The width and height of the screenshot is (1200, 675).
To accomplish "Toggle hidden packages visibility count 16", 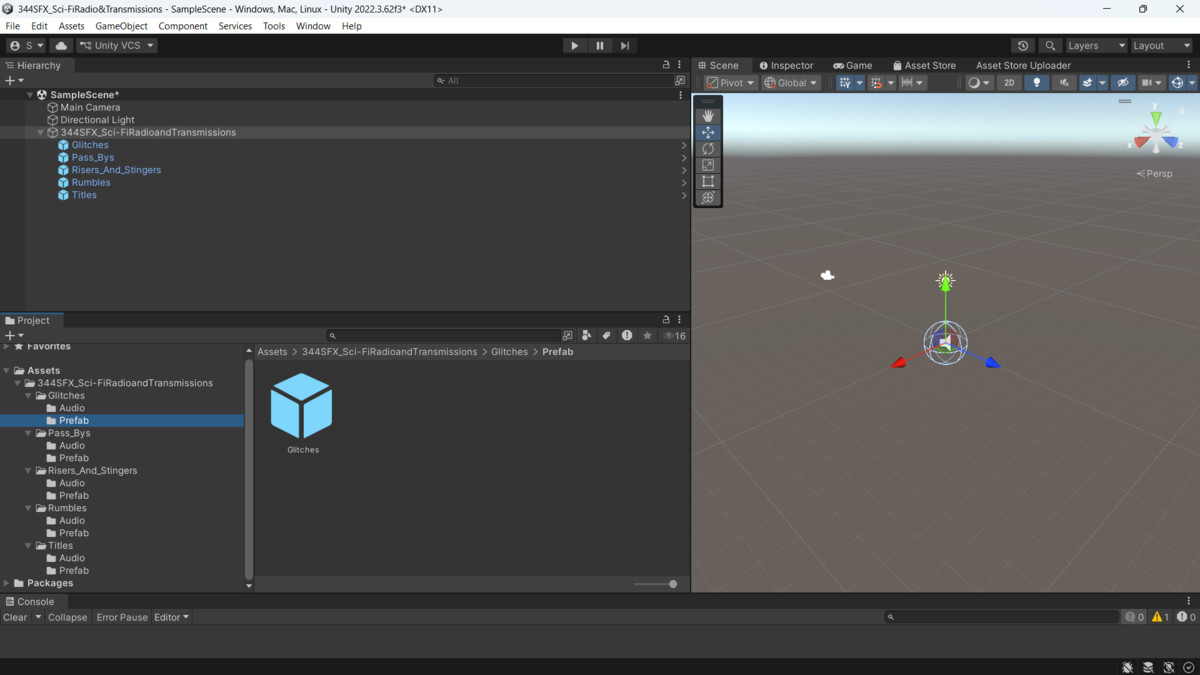I will [x=675, y=335].
